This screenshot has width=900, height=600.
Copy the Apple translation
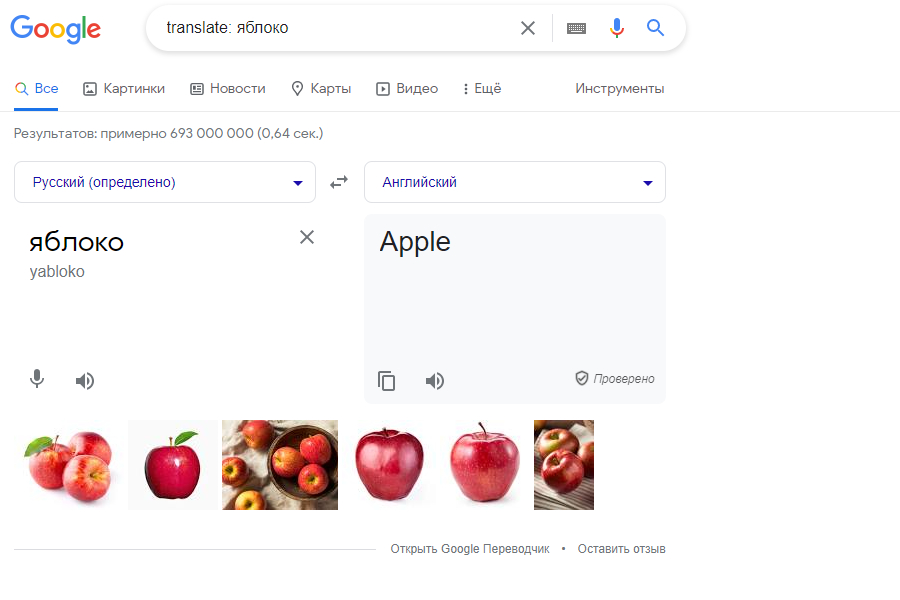(x=387, y=380)
